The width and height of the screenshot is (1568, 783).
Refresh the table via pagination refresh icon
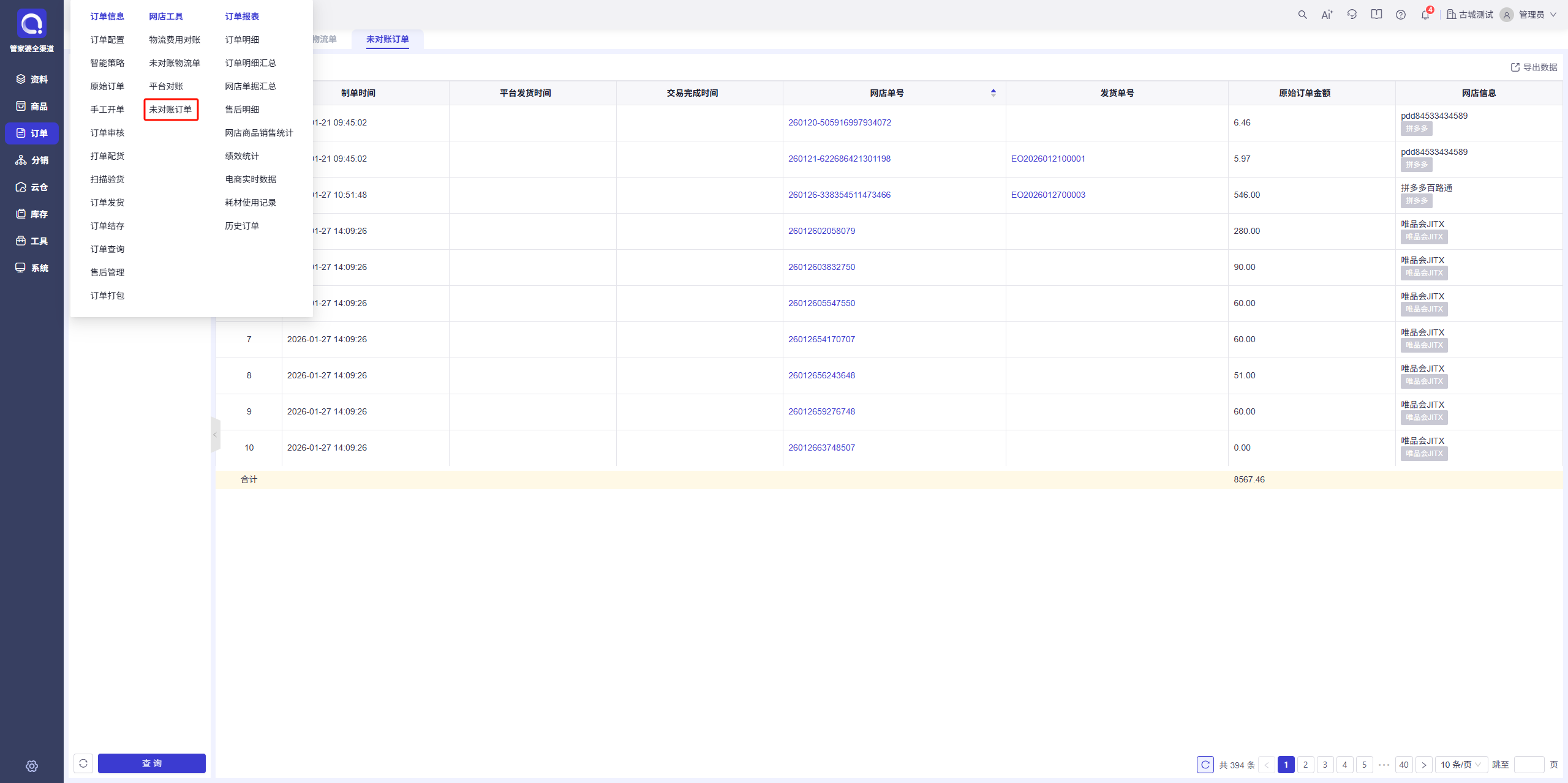pyautogui.click(x=1205, y=765)
